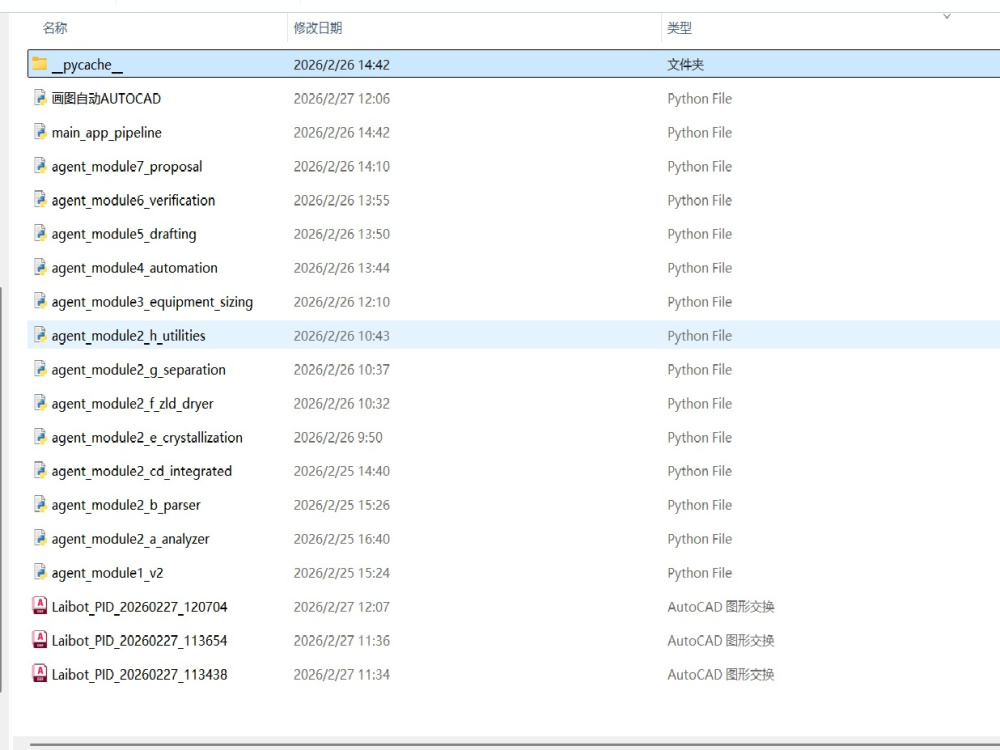The image size is (1000, 750).
Task: Select the file name agent_module2_f_zld_dryer
Action: pos(133,404)
